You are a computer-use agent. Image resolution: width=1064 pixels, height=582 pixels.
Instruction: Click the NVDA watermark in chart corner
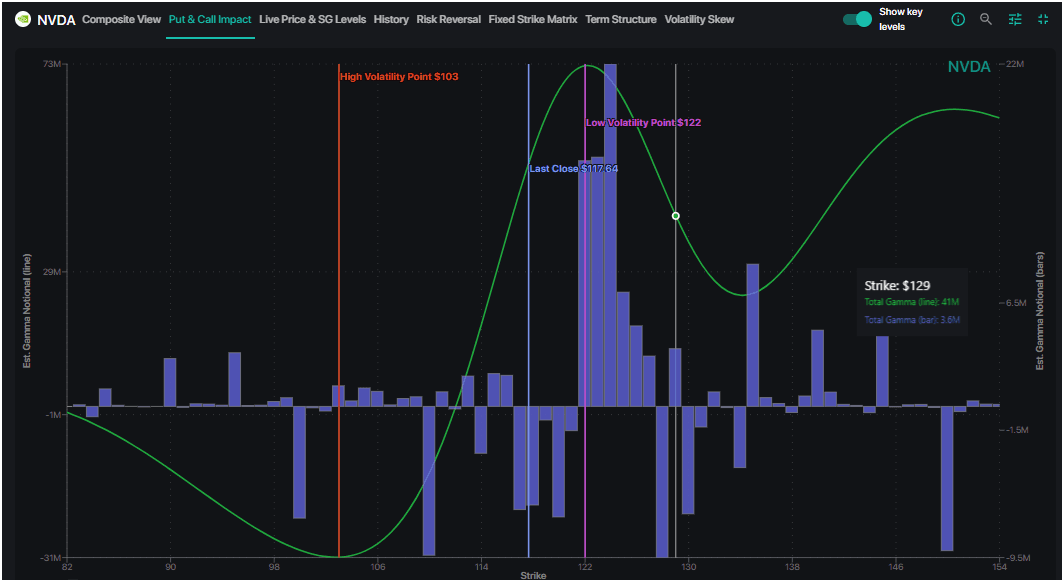(968, 67)
